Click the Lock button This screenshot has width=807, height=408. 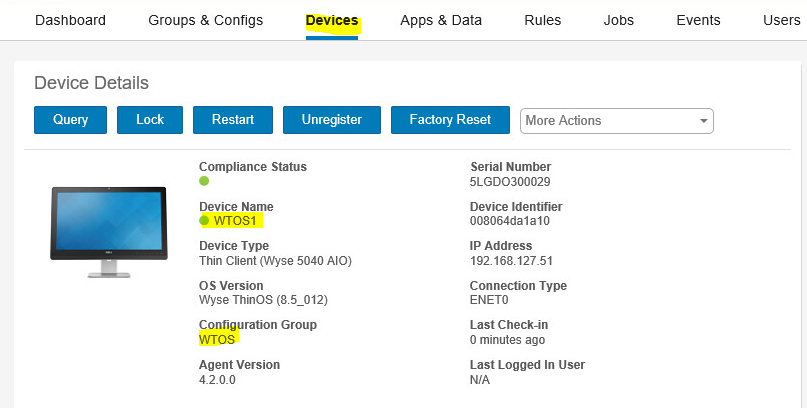[x=150, y=120]
